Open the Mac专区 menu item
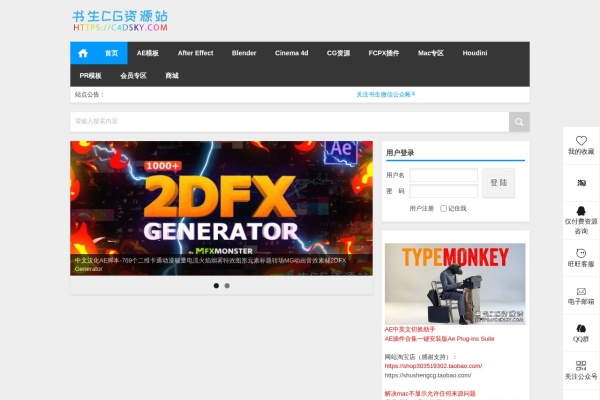Image resolution: width=600 pixels, height=400 pixels. click(x=431, y=53)
